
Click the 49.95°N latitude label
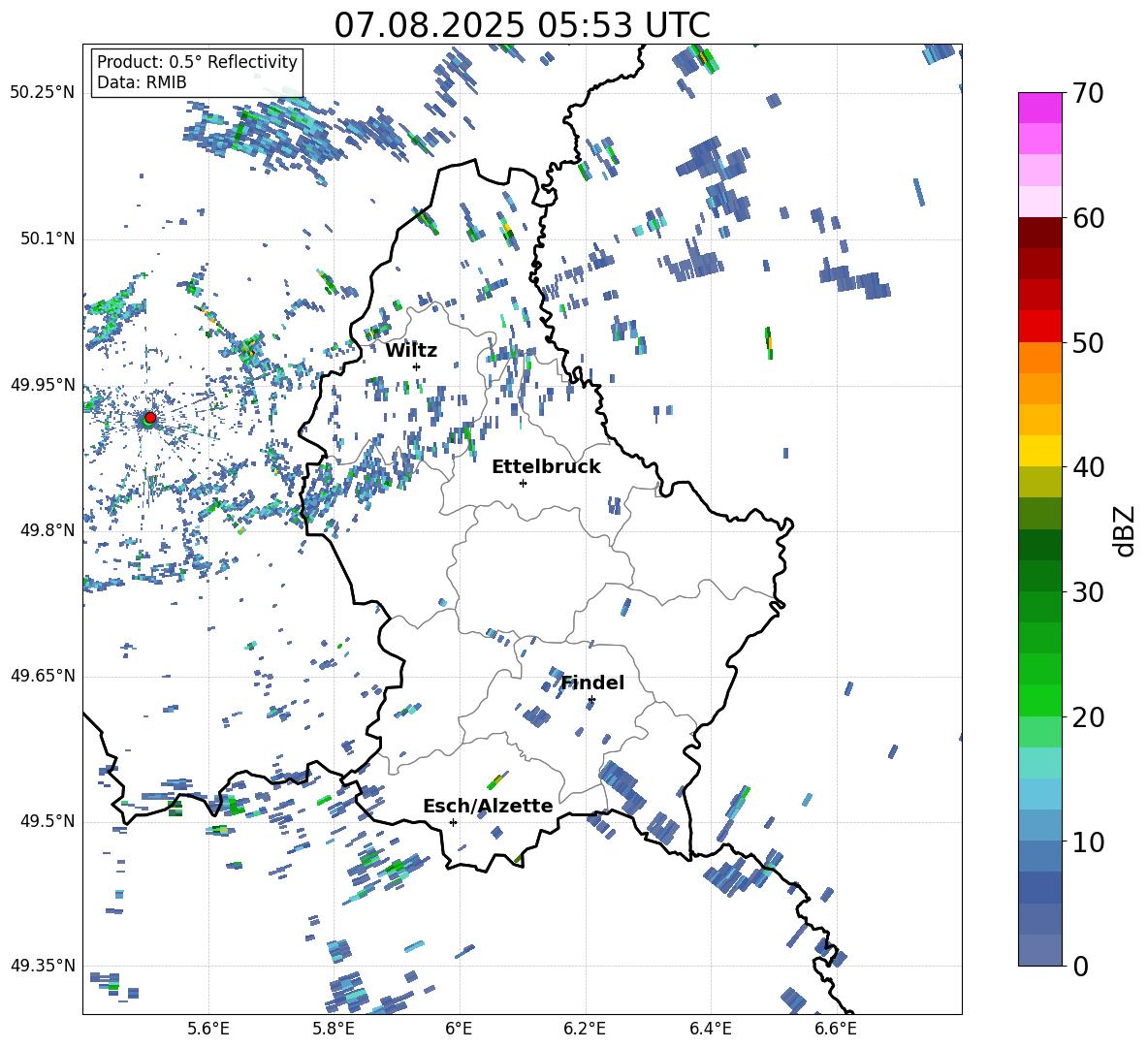(x=43, y=385)
